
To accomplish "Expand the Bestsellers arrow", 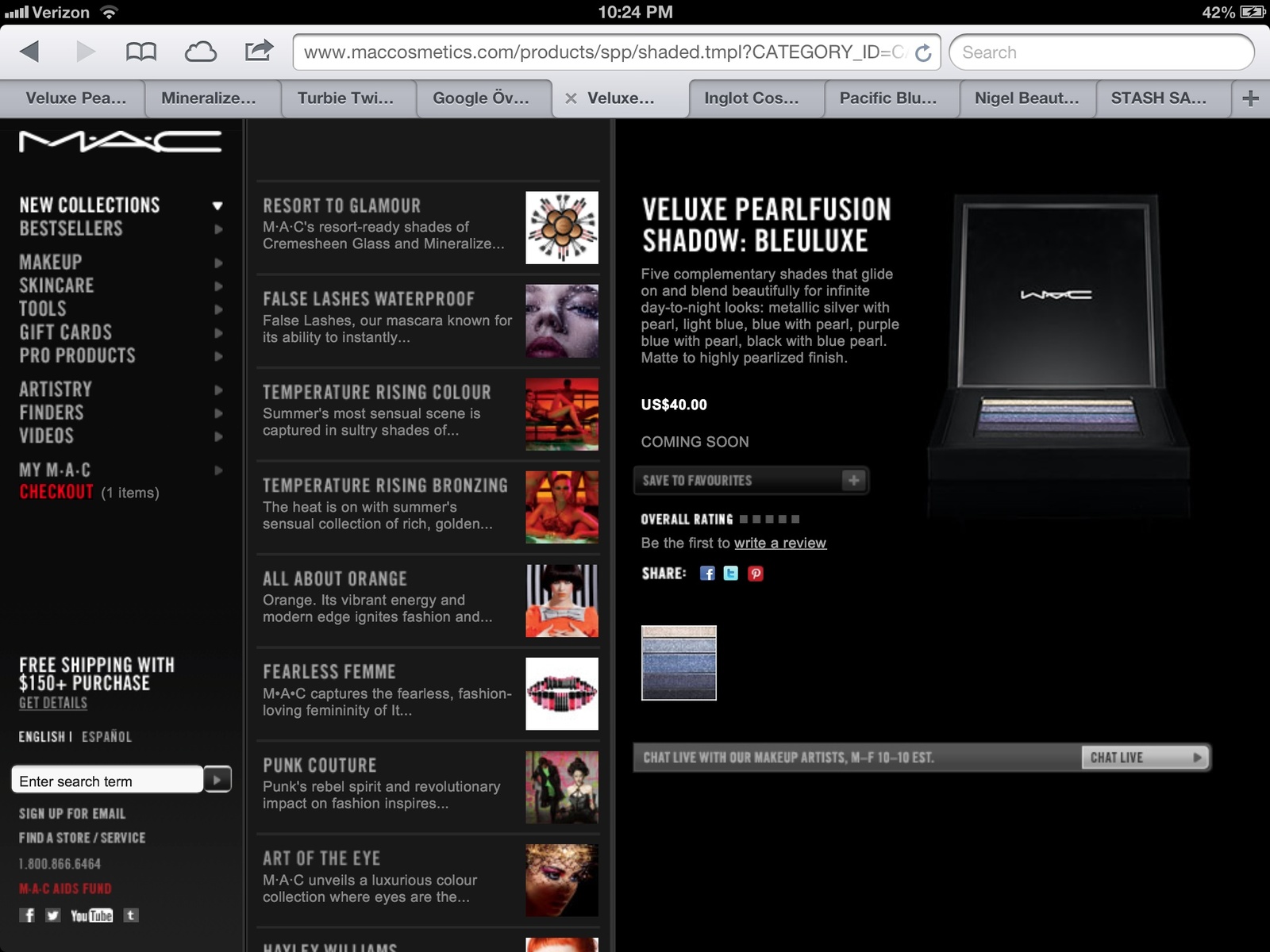I will click(x=218, y=229).
